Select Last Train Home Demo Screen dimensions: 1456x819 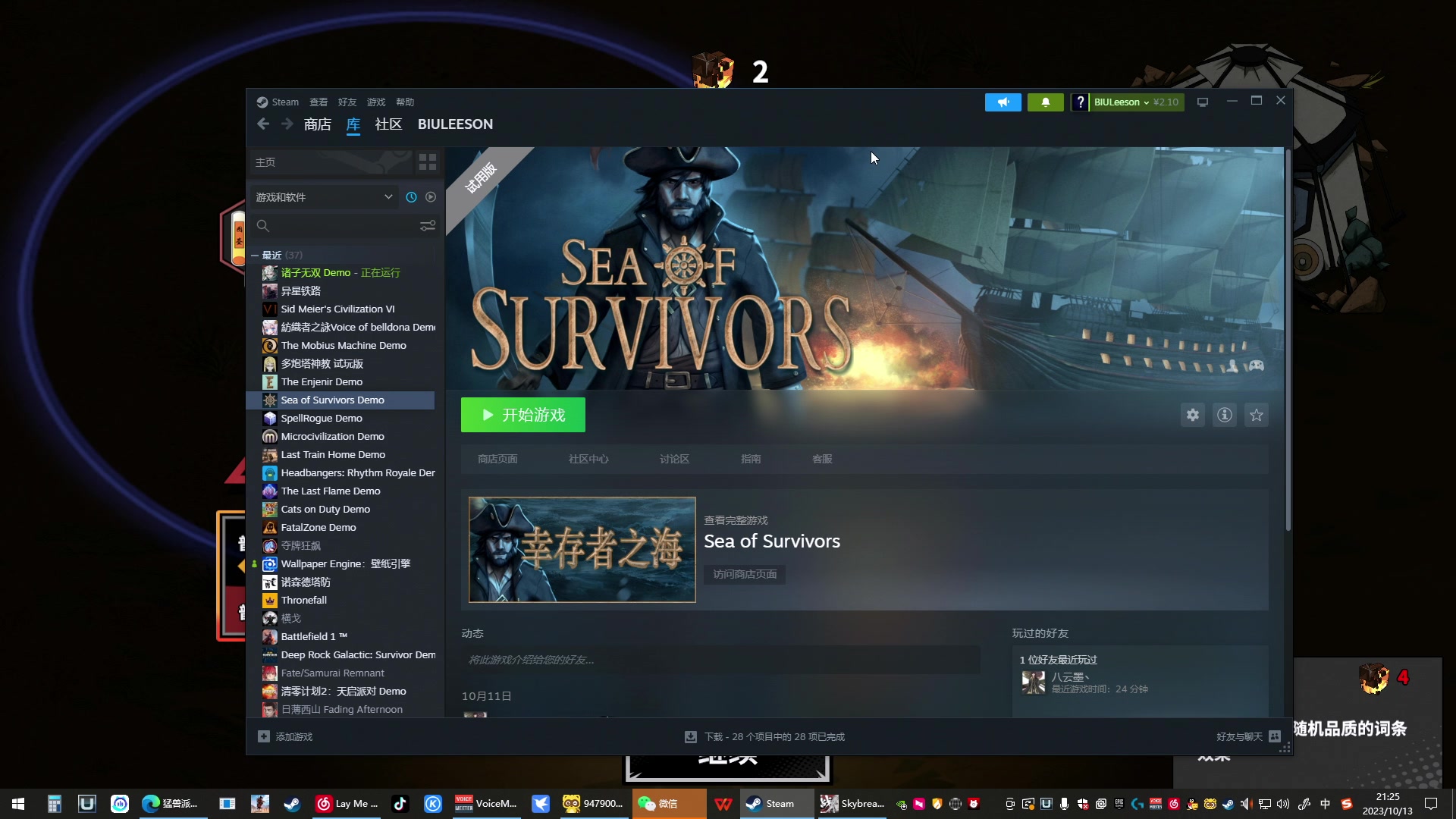pos(341,455)
